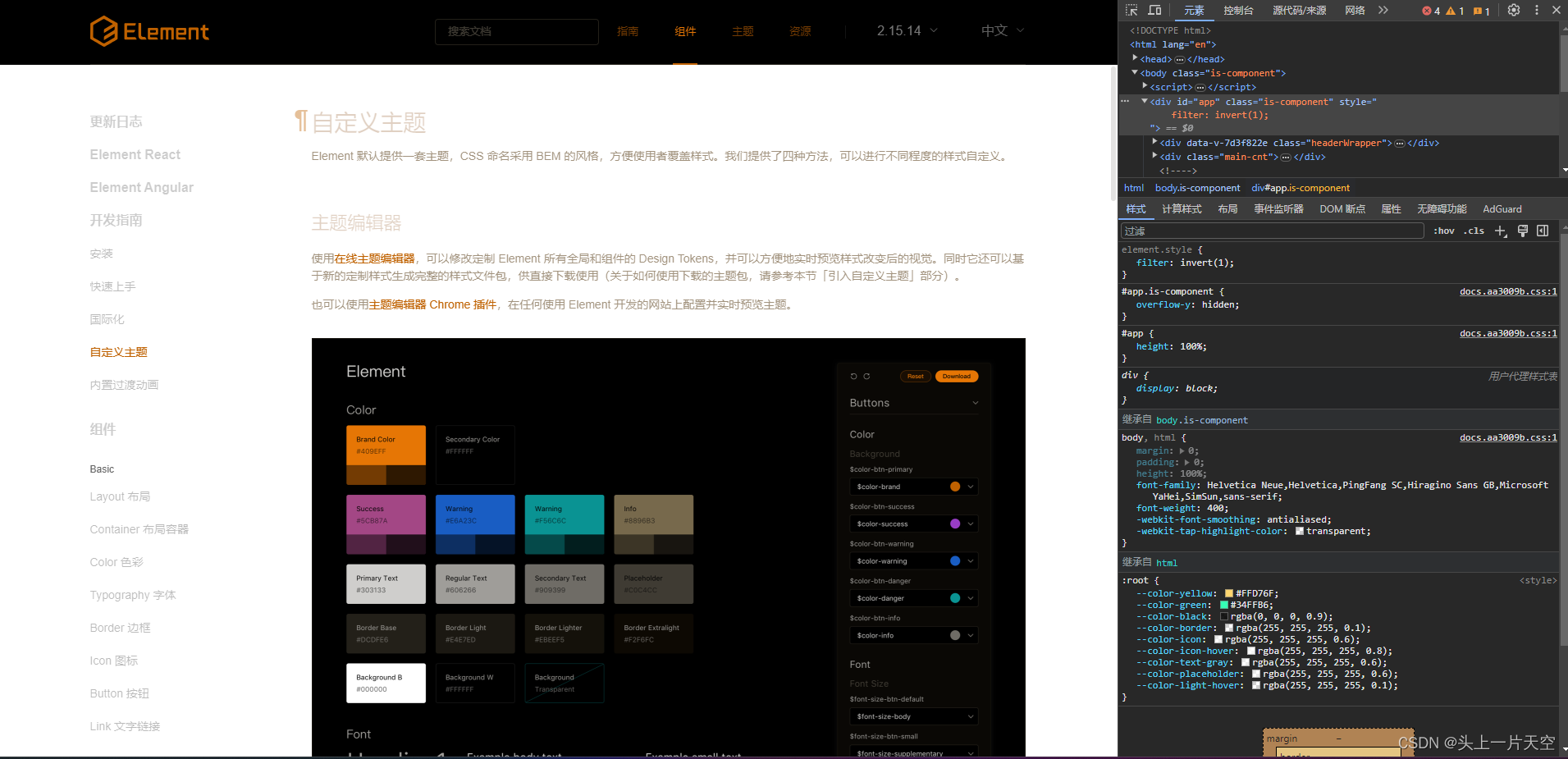Viewport: 1568px width, 759px height.
Task: Expand the ellipsis badge inside script tag
Action: pos(1200,87)
